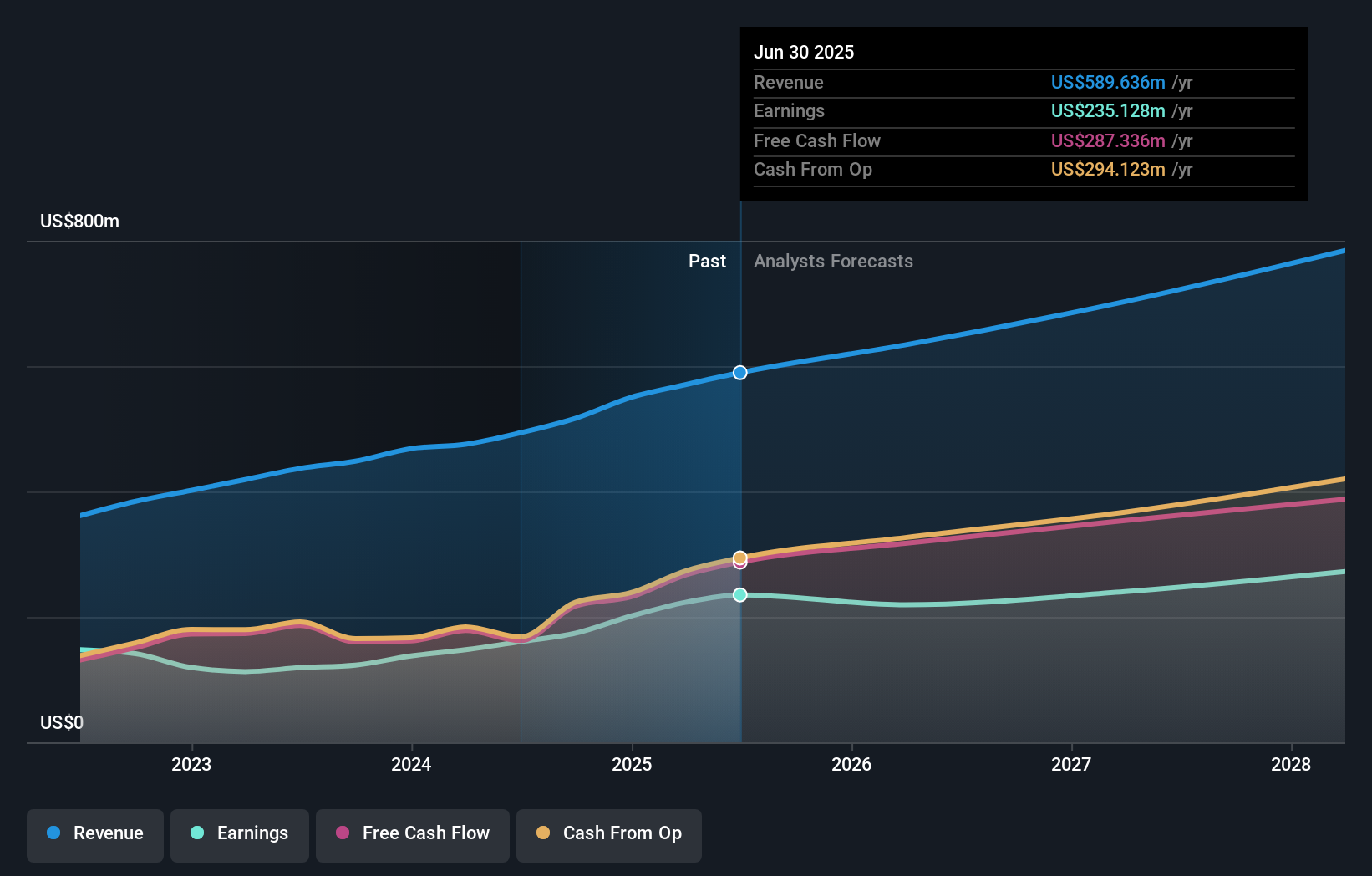Click the Jun 30 2025 tooltip header
Image resolution: width=1372 pixels, height=876 pixels.
[x=804, y=52]
